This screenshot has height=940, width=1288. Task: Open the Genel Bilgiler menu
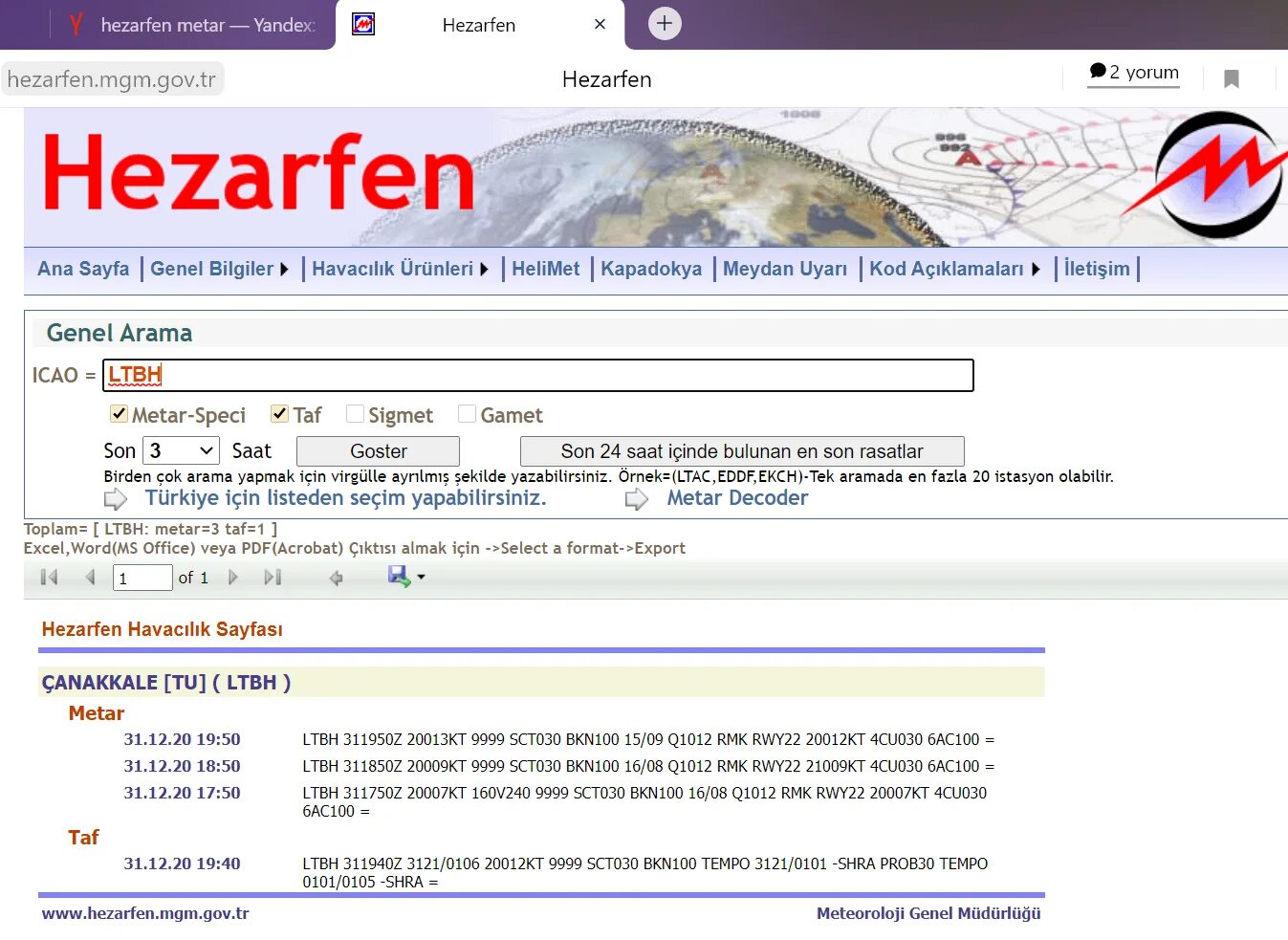(211, 269)
